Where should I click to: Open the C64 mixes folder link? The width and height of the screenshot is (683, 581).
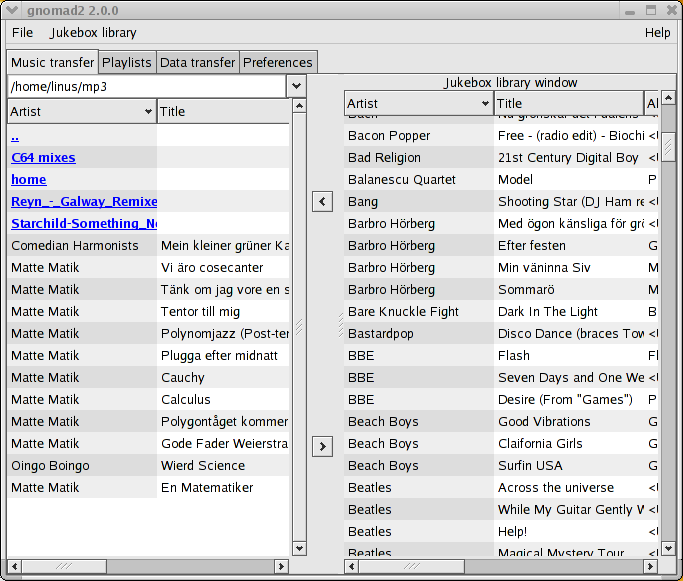43,157
